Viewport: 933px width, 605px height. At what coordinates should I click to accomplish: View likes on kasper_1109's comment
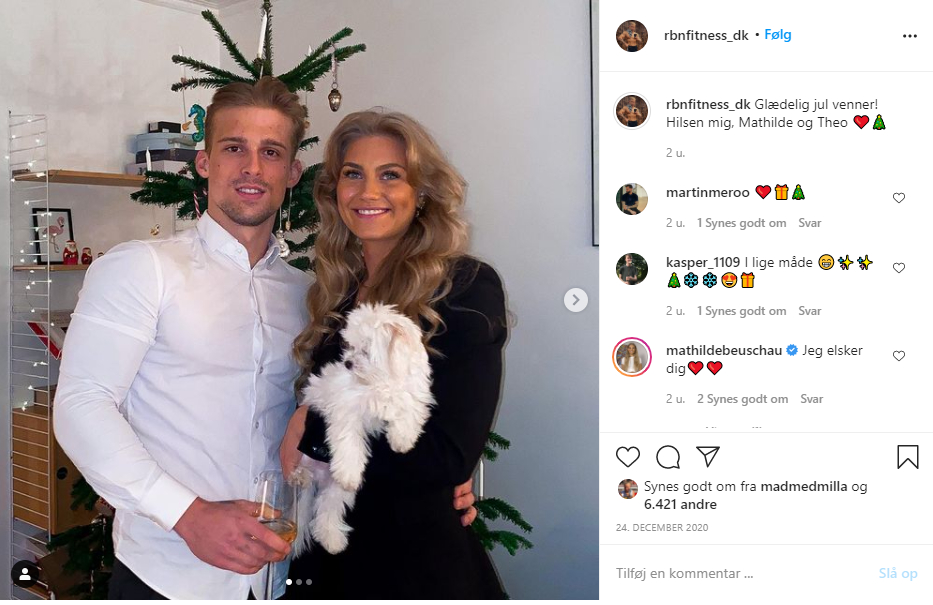pos(741,311)
